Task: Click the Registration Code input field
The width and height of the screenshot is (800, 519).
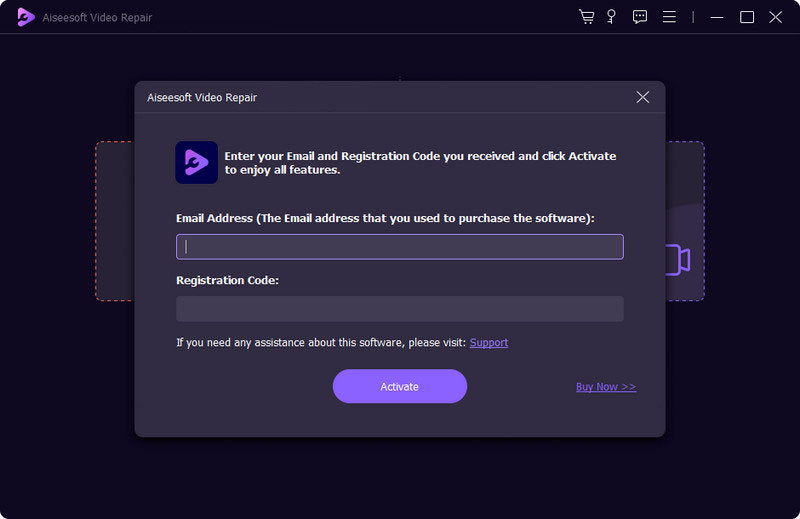Action: (399, 309)
